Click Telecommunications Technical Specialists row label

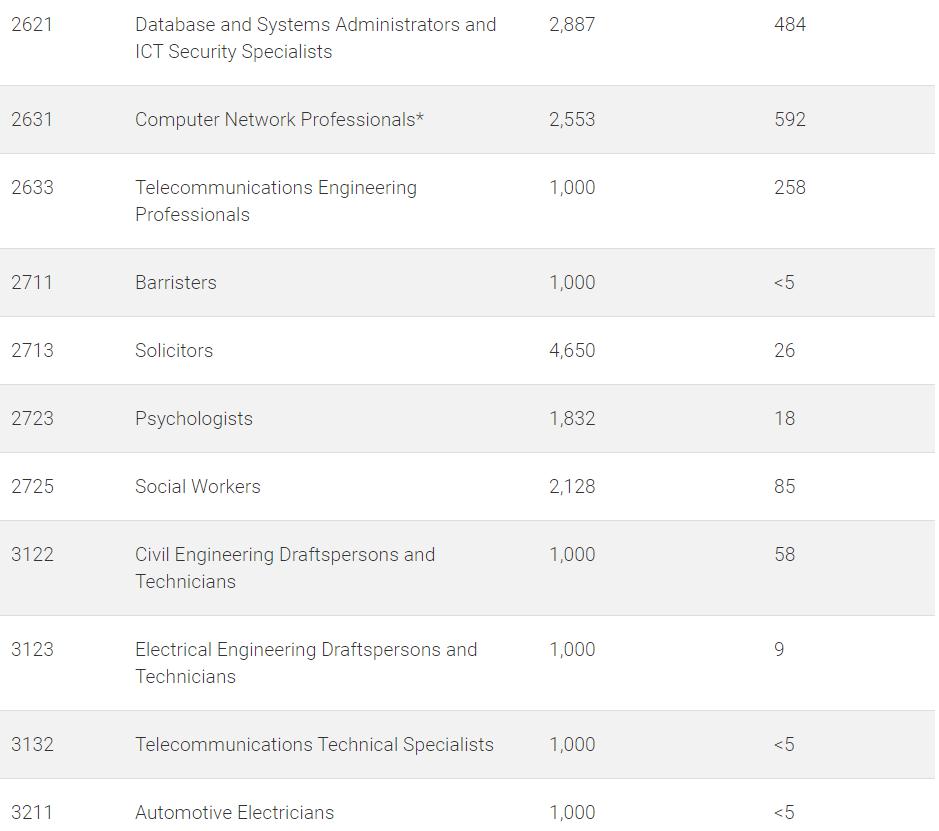[x=314, y=744]
